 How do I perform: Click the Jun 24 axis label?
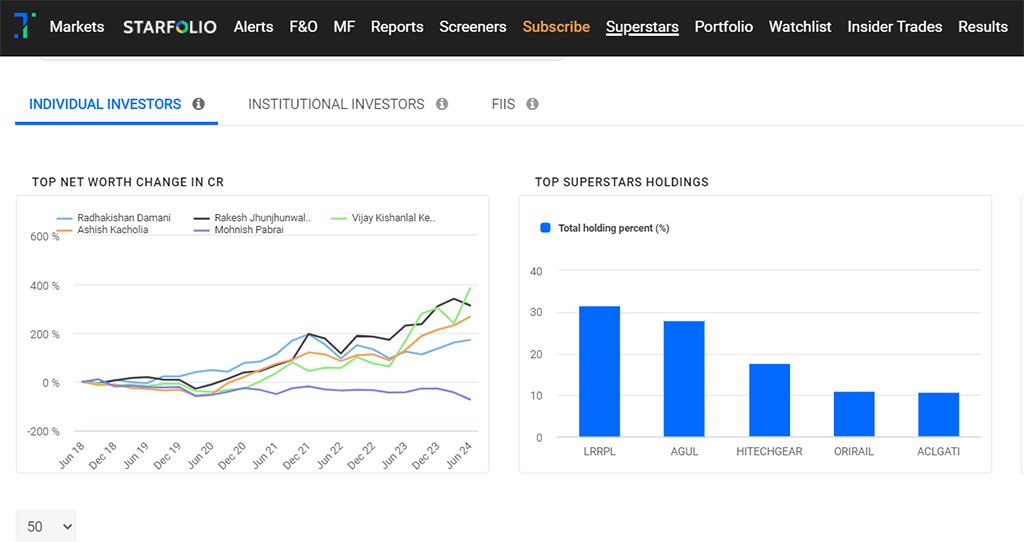(x=459, y=455)
